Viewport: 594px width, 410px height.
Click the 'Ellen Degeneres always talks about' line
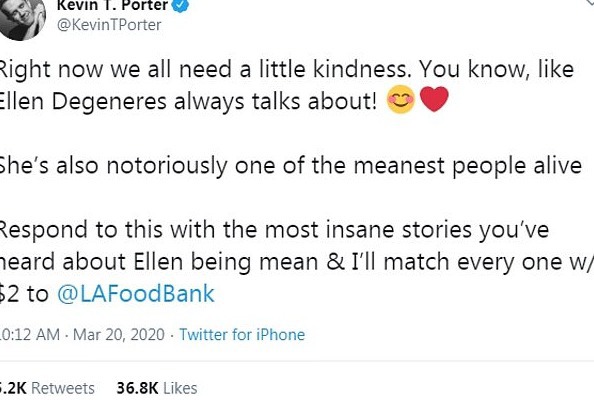(188, 102)
